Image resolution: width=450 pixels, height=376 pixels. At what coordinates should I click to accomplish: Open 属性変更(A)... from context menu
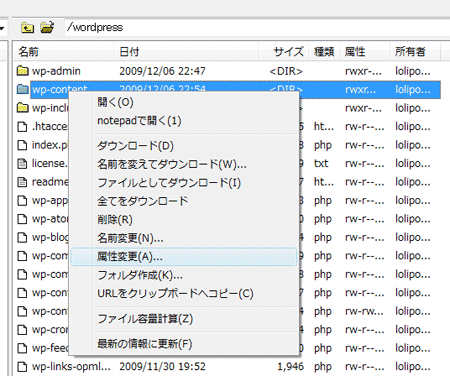pyautogui.click(x=184, y=257)
